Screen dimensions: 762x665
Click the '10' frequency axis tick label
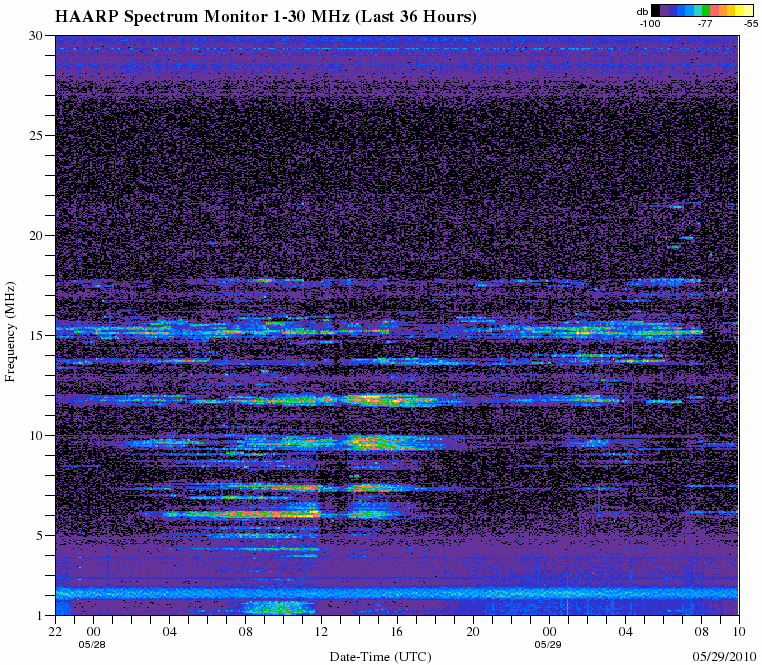coord(36,436)
